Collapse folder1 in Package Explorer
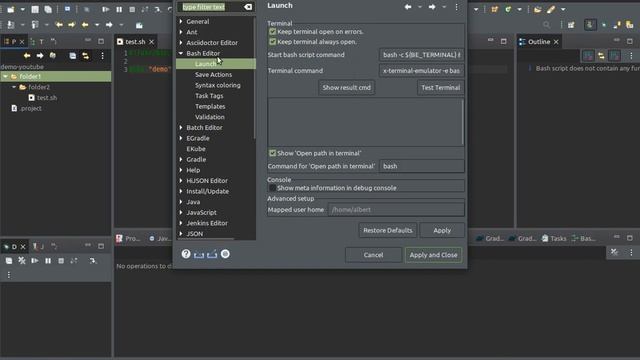 coord(5,76)
